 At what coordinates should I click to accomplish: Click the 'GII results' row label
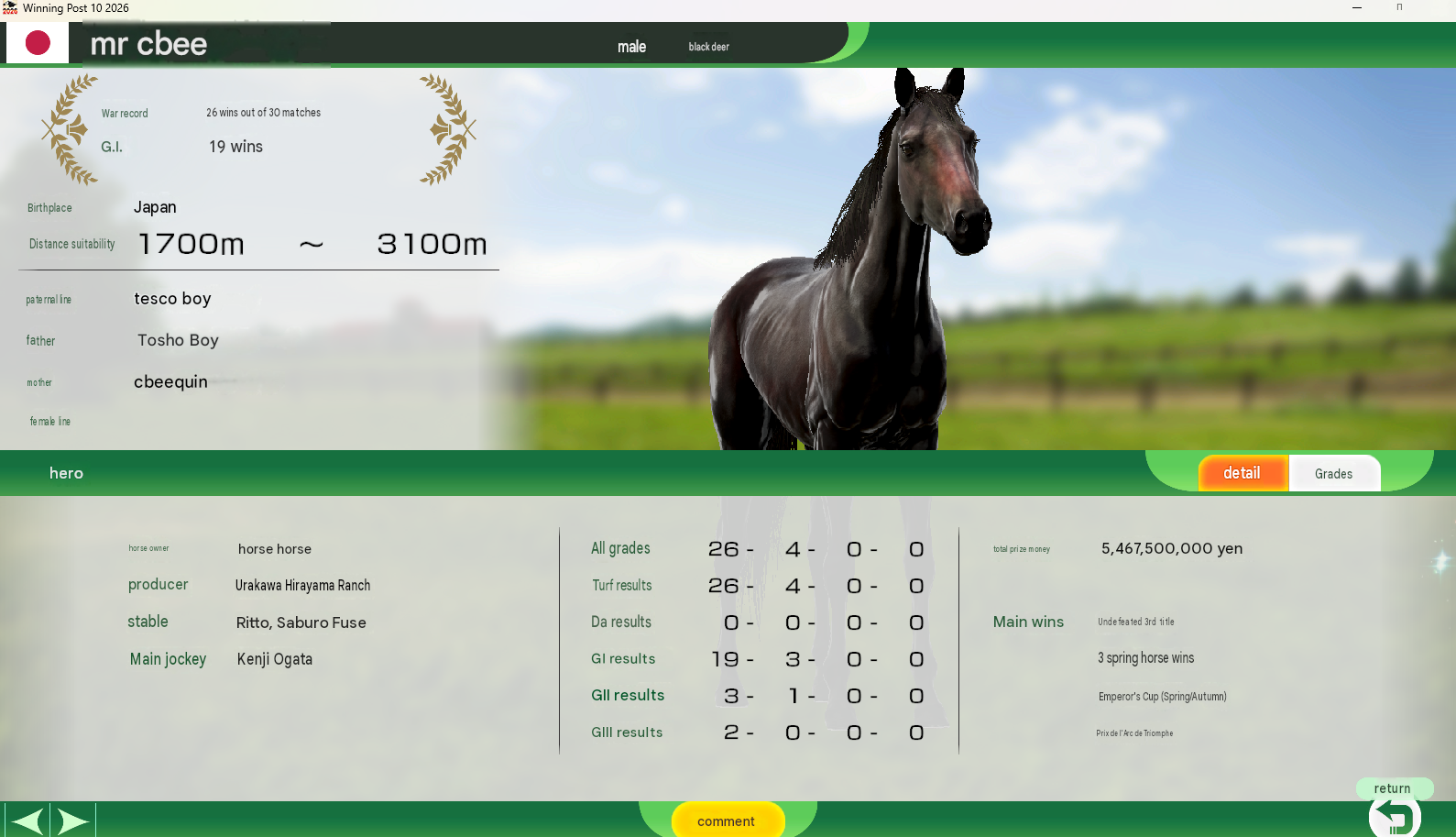click(x=628, y=695)
